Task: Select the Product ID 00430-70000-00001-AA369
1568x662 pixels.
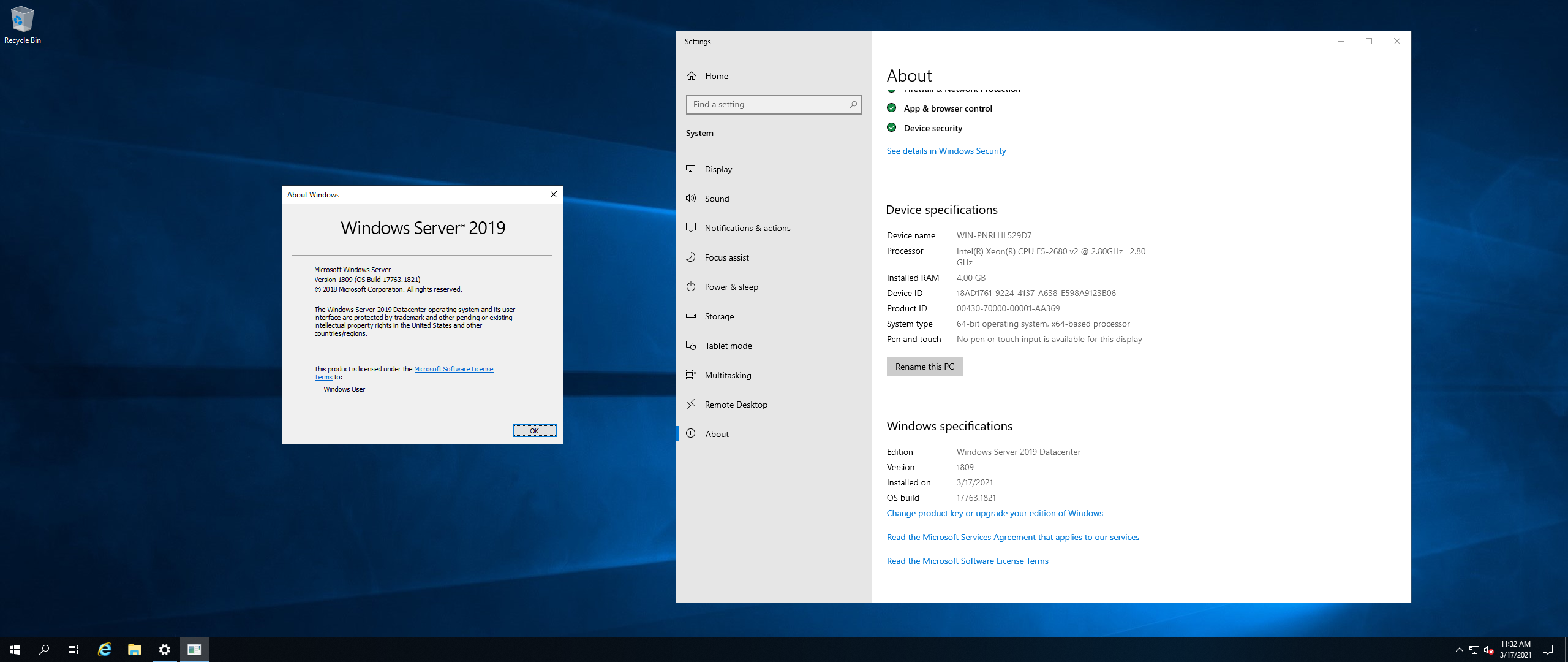Action: (x=1008, y=308)
